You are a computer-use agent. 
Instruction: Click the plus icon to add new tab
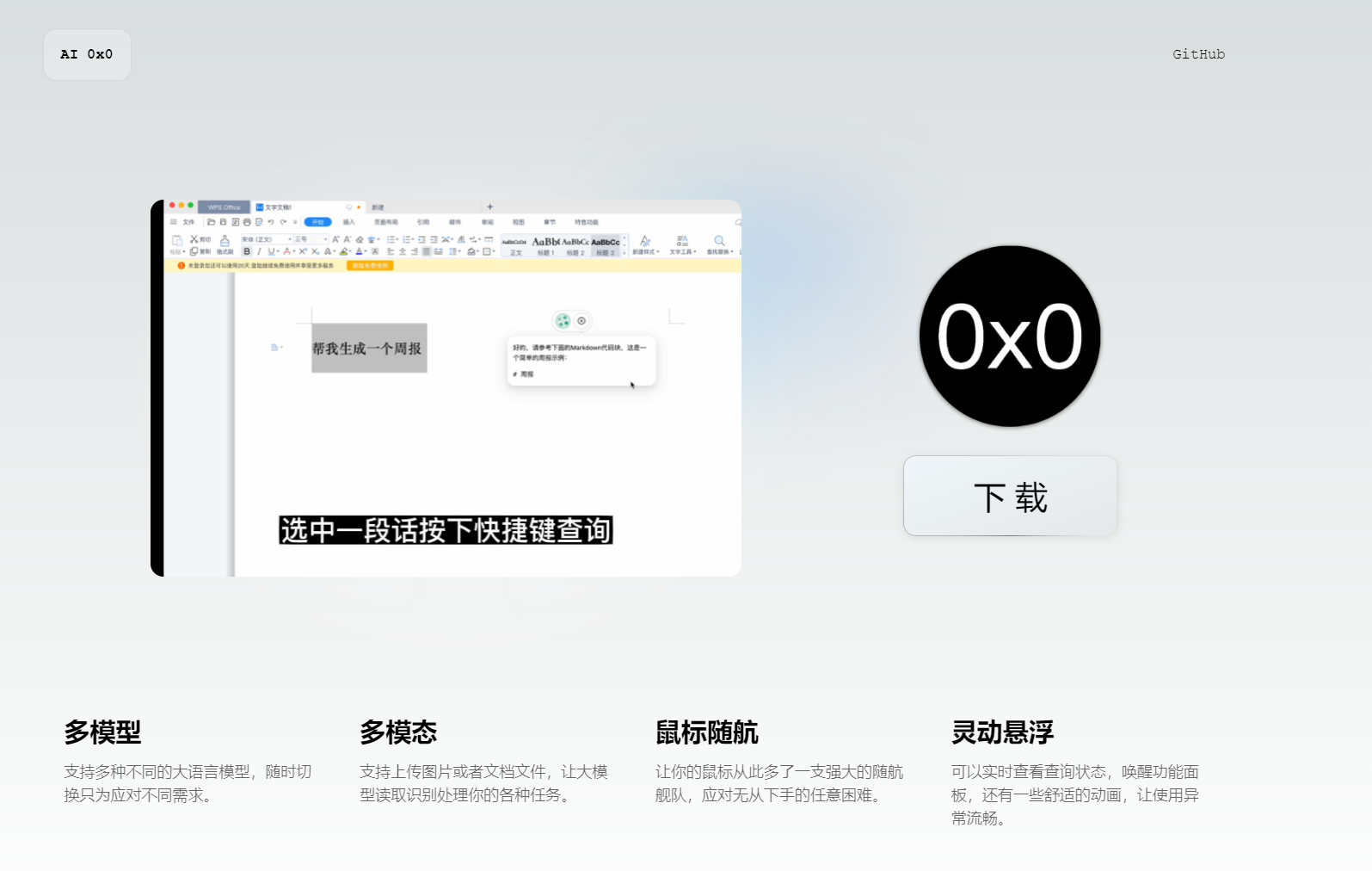click(490, 207)
